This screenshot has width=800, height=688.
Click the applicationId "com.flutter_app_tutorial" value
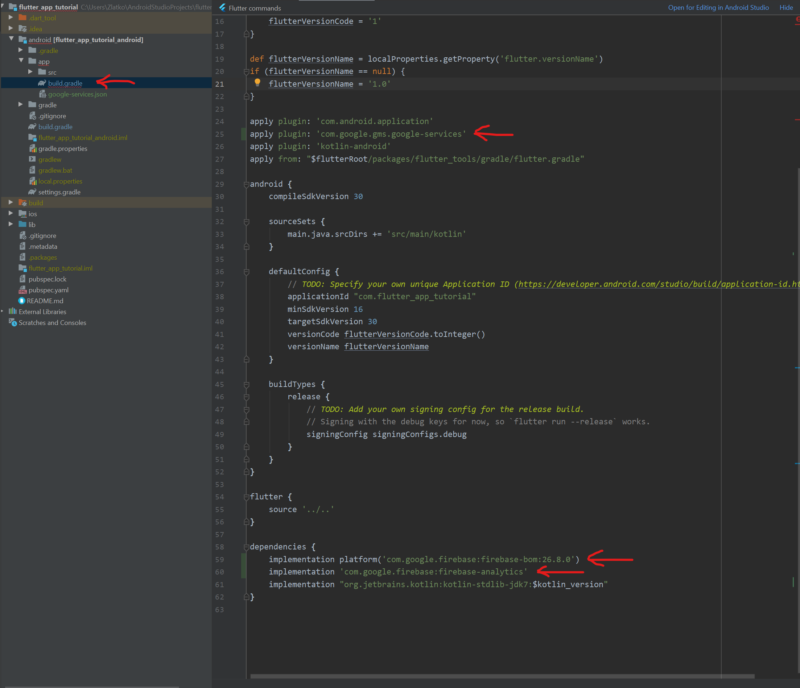414,297
